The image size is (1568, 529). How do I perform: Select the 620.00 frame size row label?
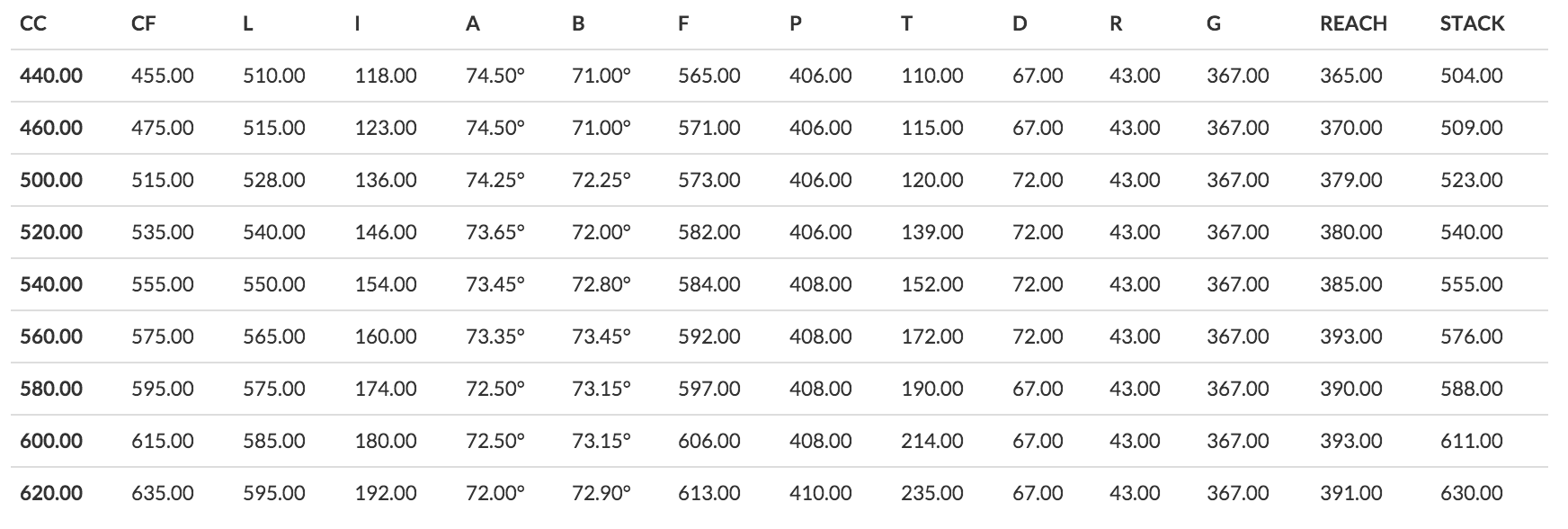coord(51,493)
